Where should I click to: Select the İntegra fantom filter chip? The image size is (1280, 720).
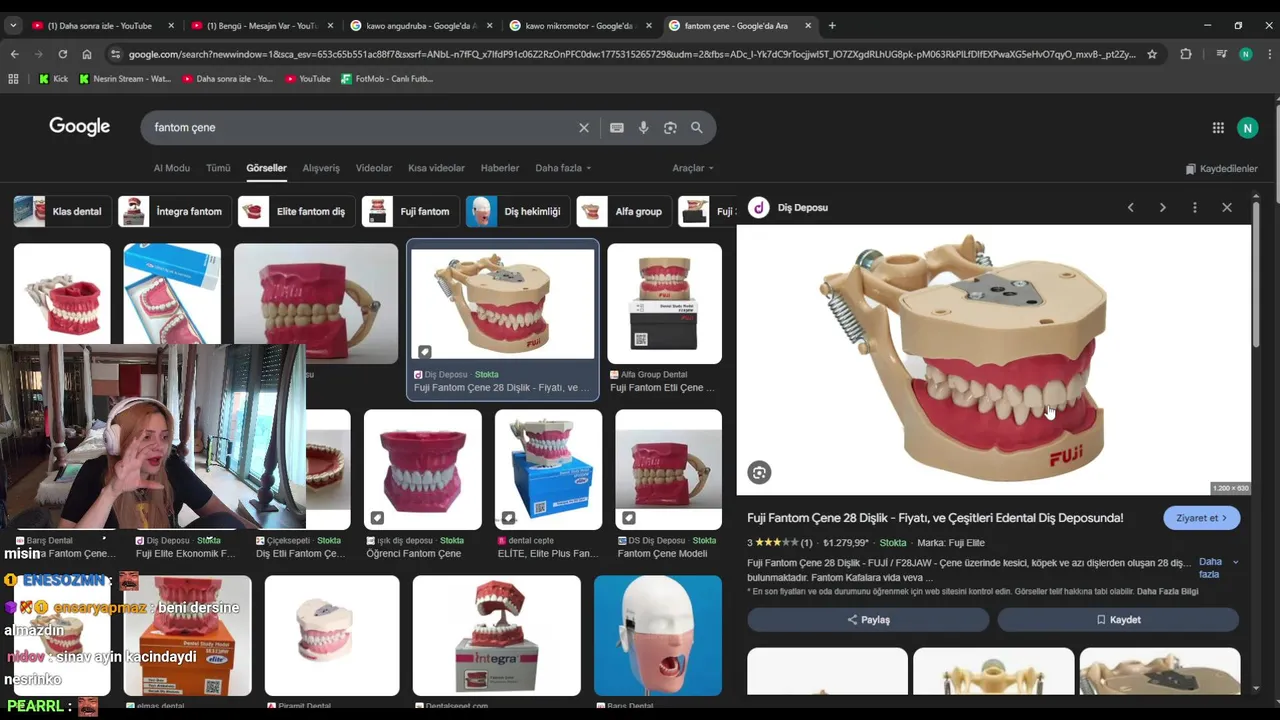click(x=174, y=211)
